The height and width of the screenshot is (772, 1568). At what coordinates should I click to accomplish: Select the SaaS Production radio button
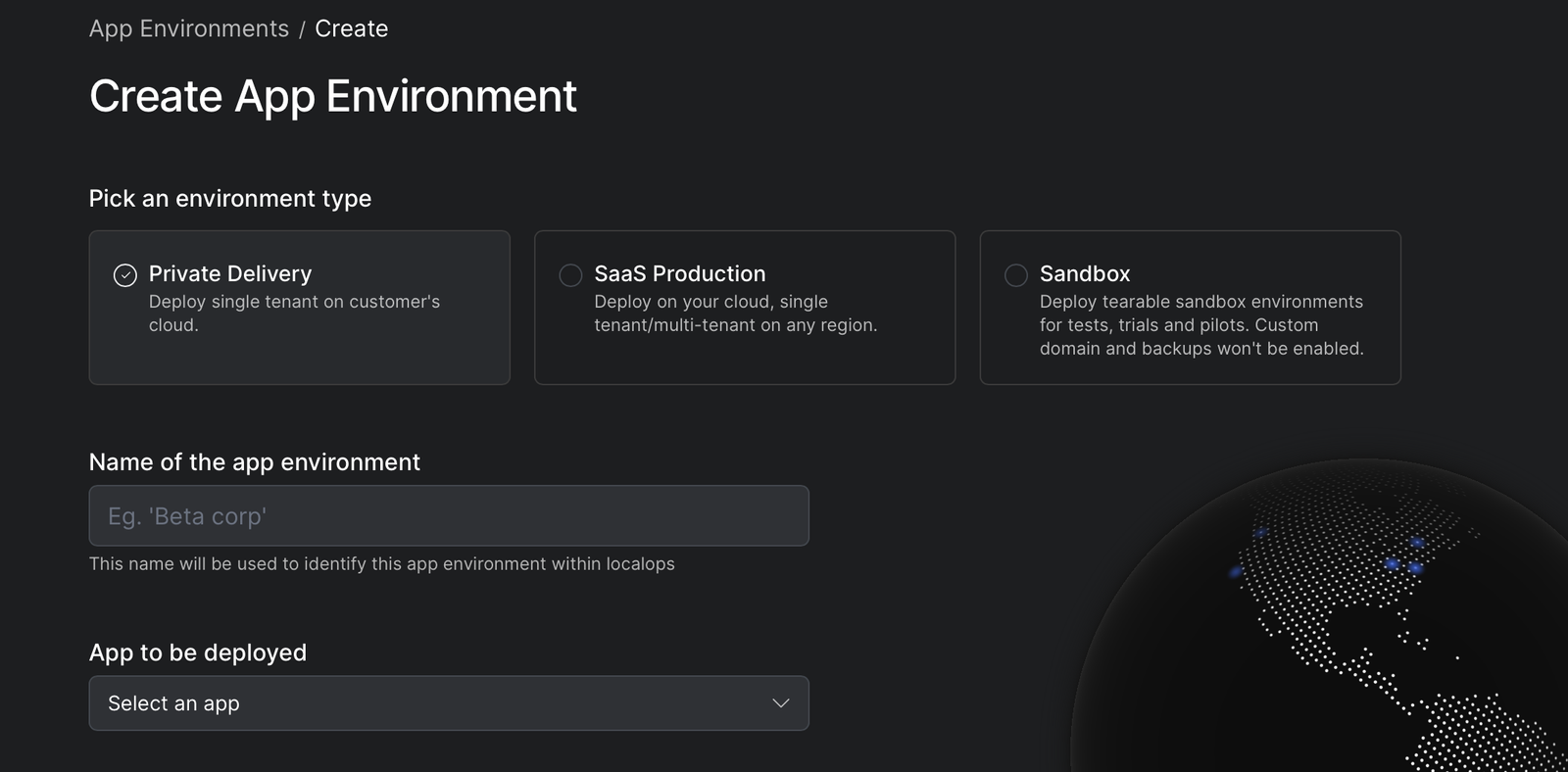click(570, 275)
